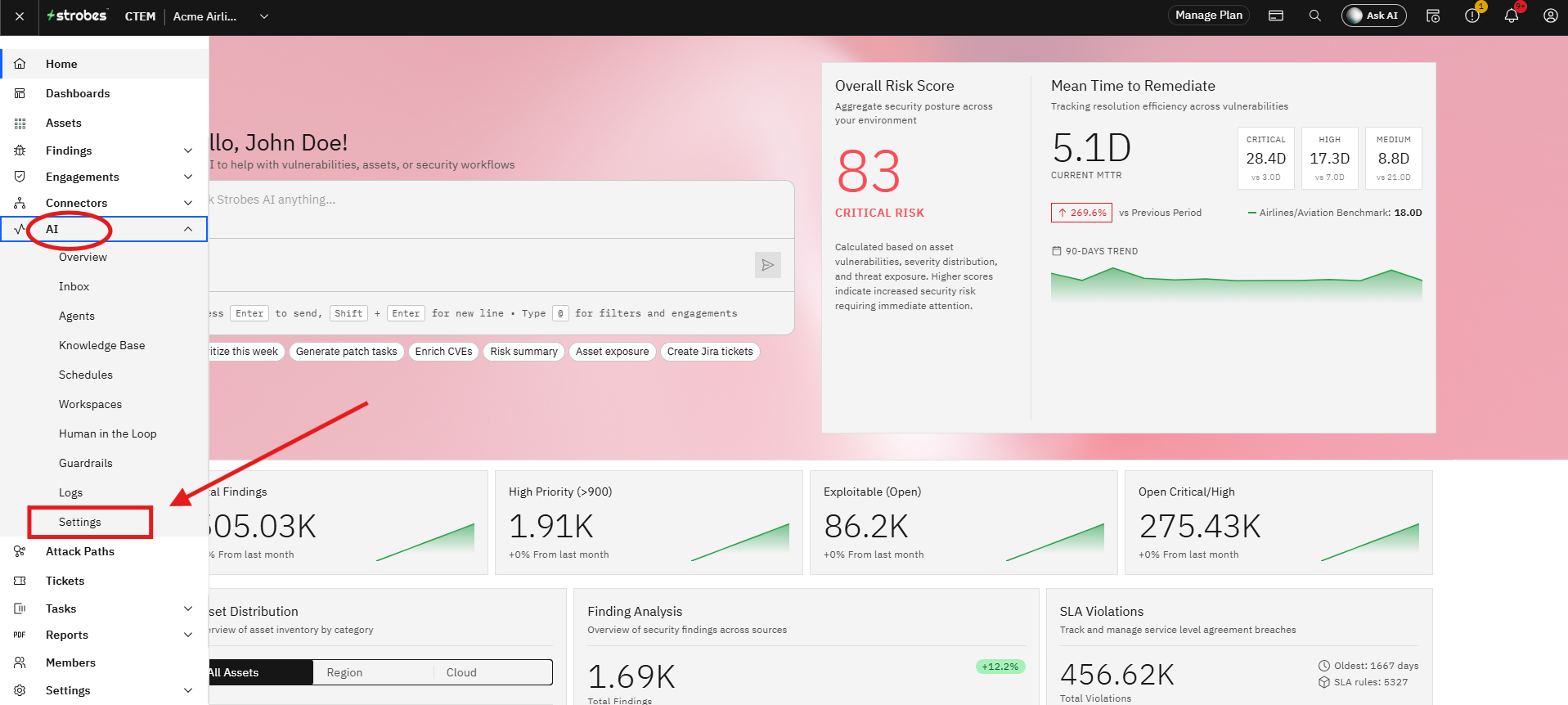This screenshot has height=705, width=1568.
Task: Click the Findings bug icon
Action: point(20,150)
